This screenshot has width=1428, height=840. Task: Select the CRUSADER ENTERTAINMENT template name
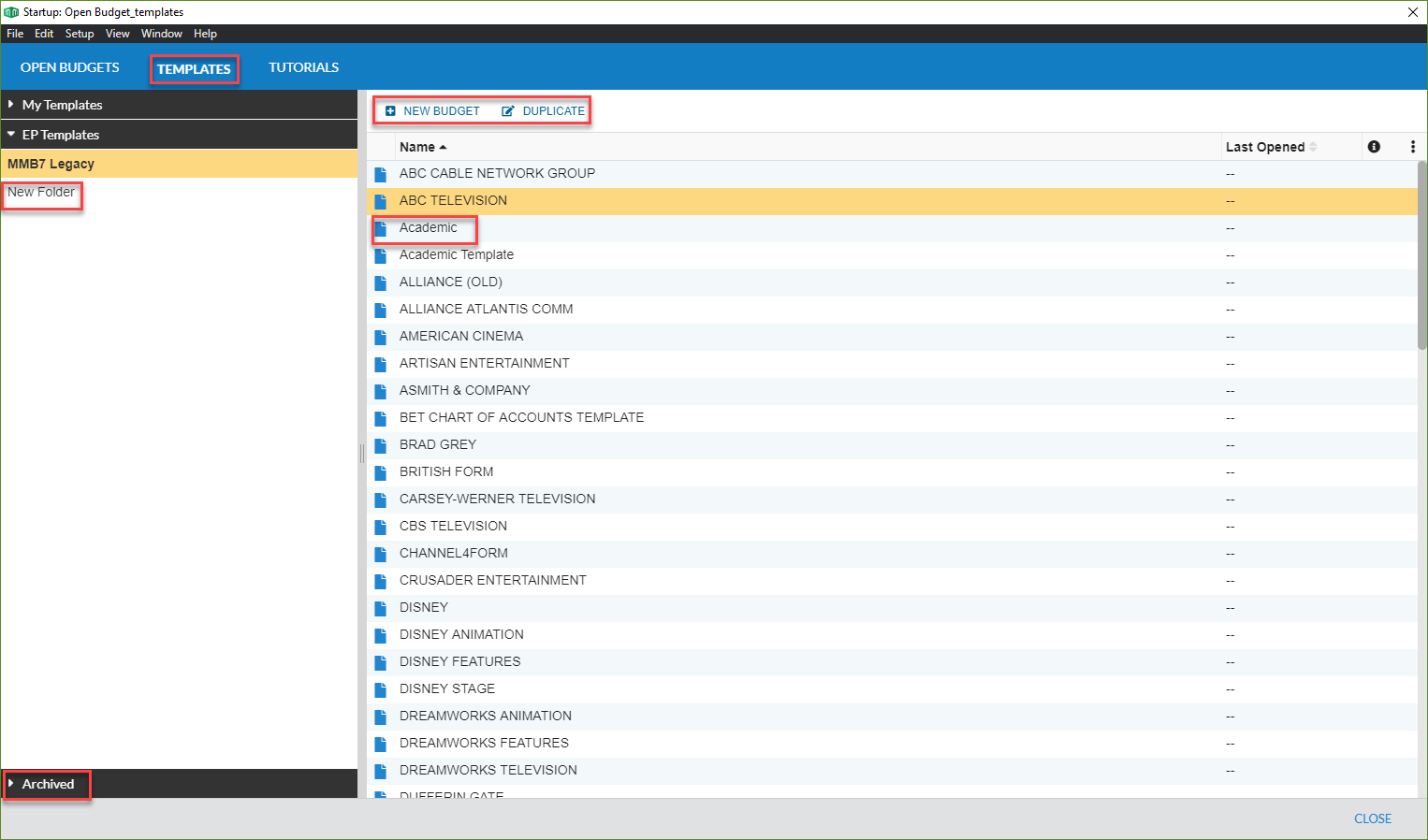click(x=493, y=580)
